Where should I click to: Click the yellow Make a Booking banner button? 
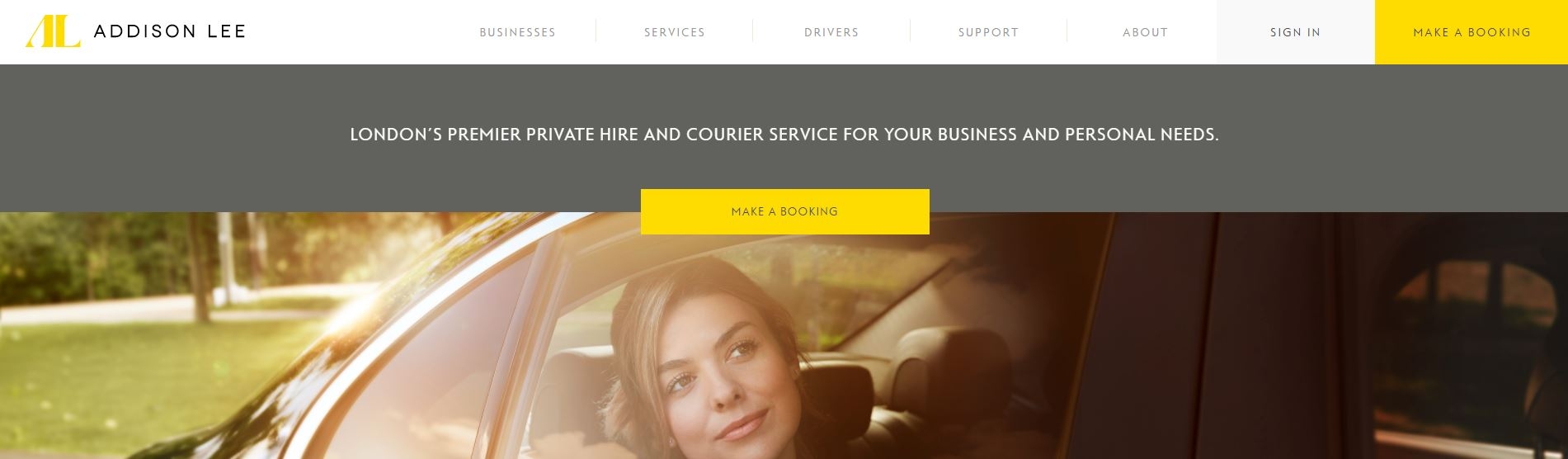784,211
